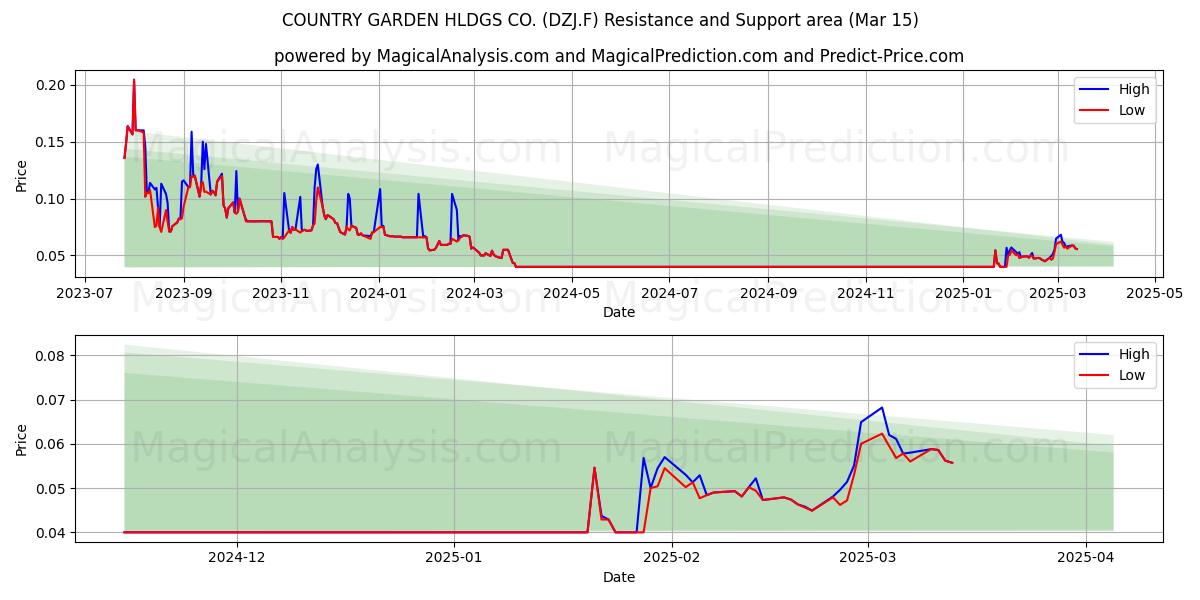Viewport: 1200px width, 600px height.
Task: Click the 0.06 price tick label
Action: (x=52, y=444)
